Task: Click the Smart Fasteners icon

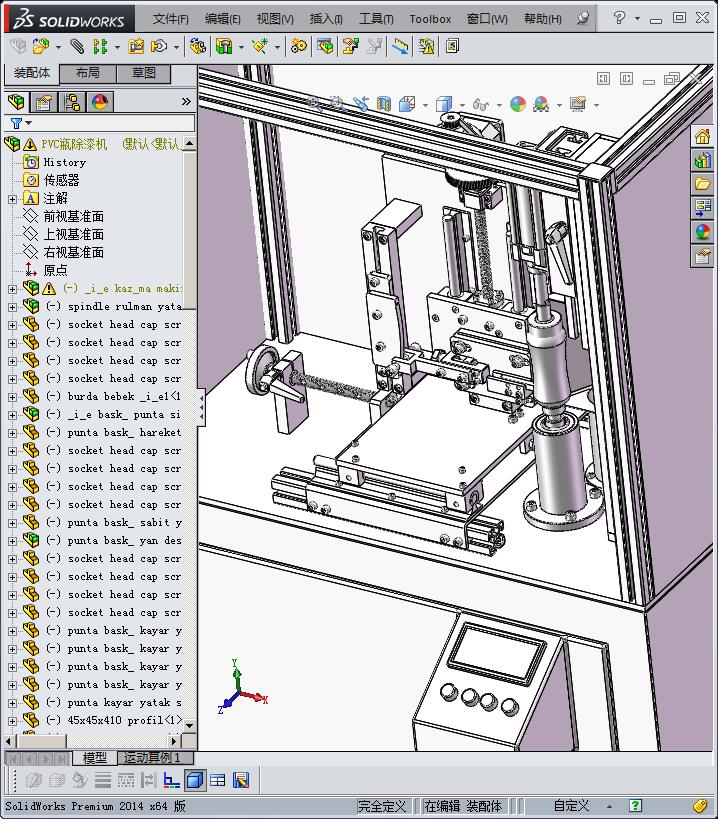Action: 136,46
